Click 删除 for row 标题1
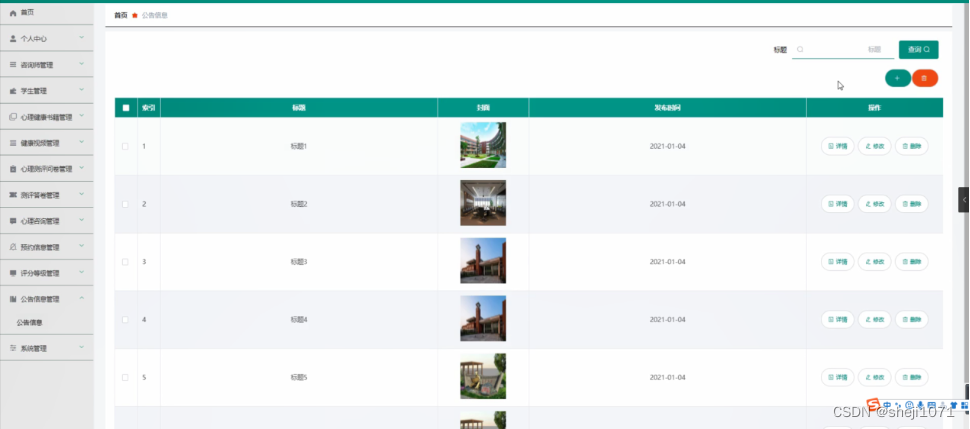The height and width of the screenshot is (429, 970). pos(912,146)
